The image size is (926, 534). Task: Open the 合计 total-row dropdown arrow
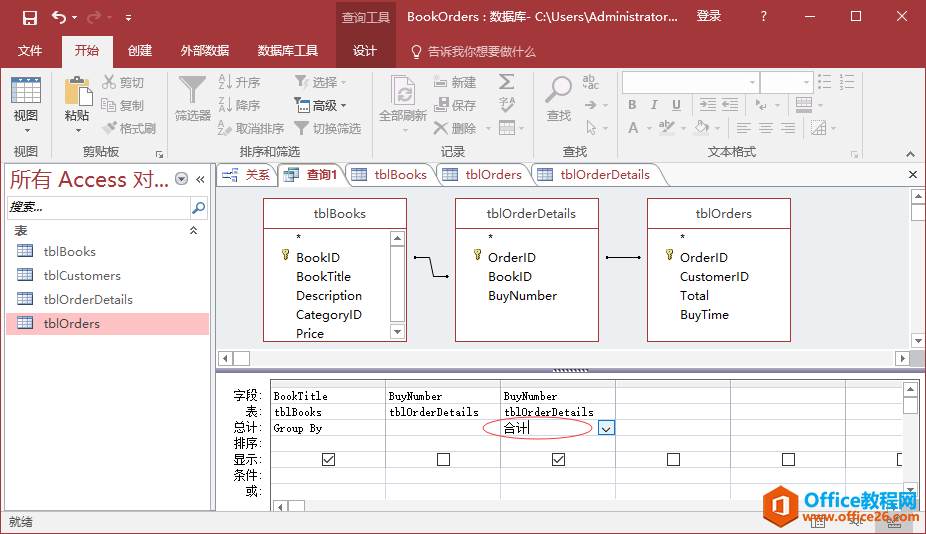tap(606, 428)
